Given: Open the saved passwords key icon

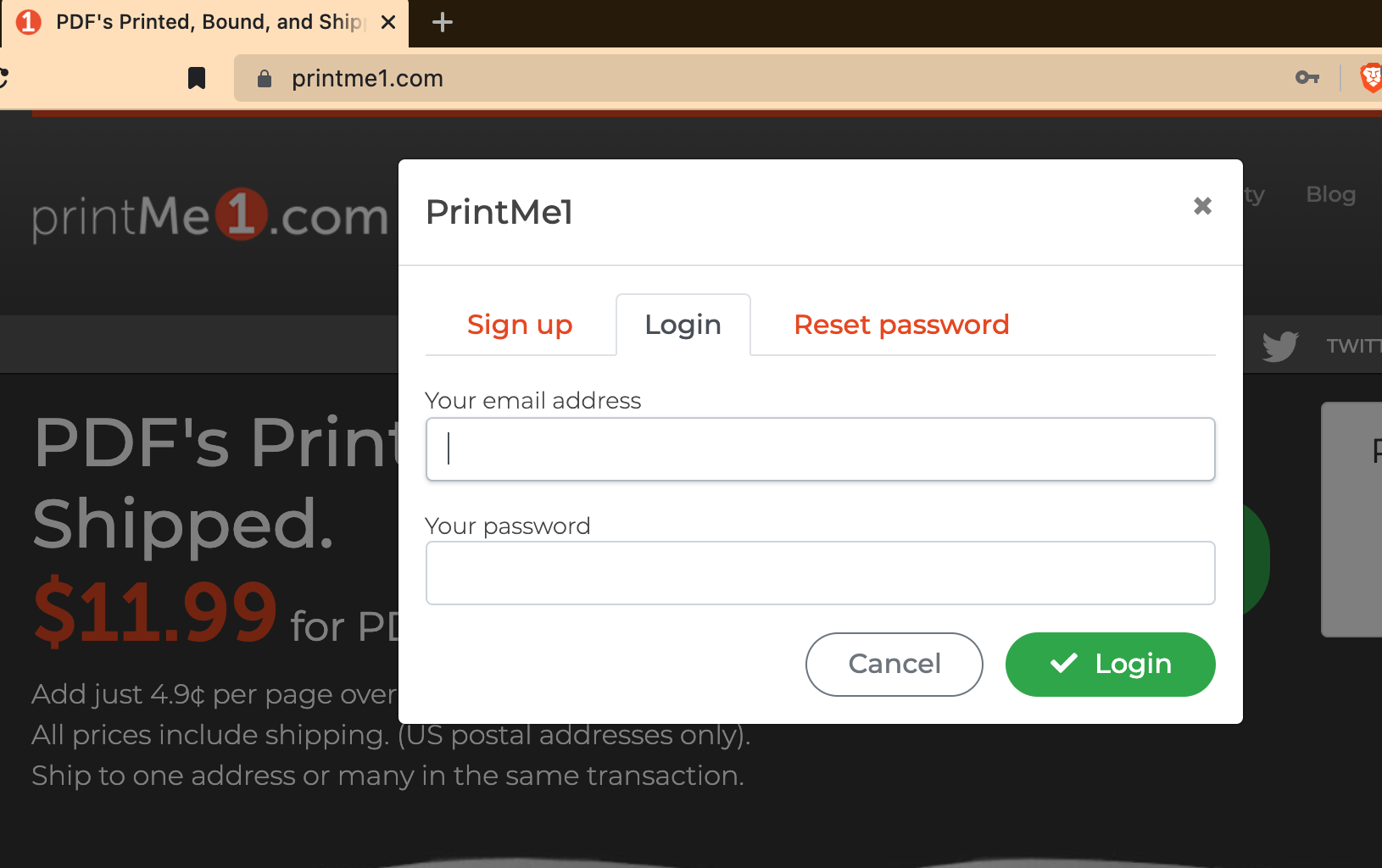Looking at the screenshot, I should pyautogui.click(x=1307, y=78).
